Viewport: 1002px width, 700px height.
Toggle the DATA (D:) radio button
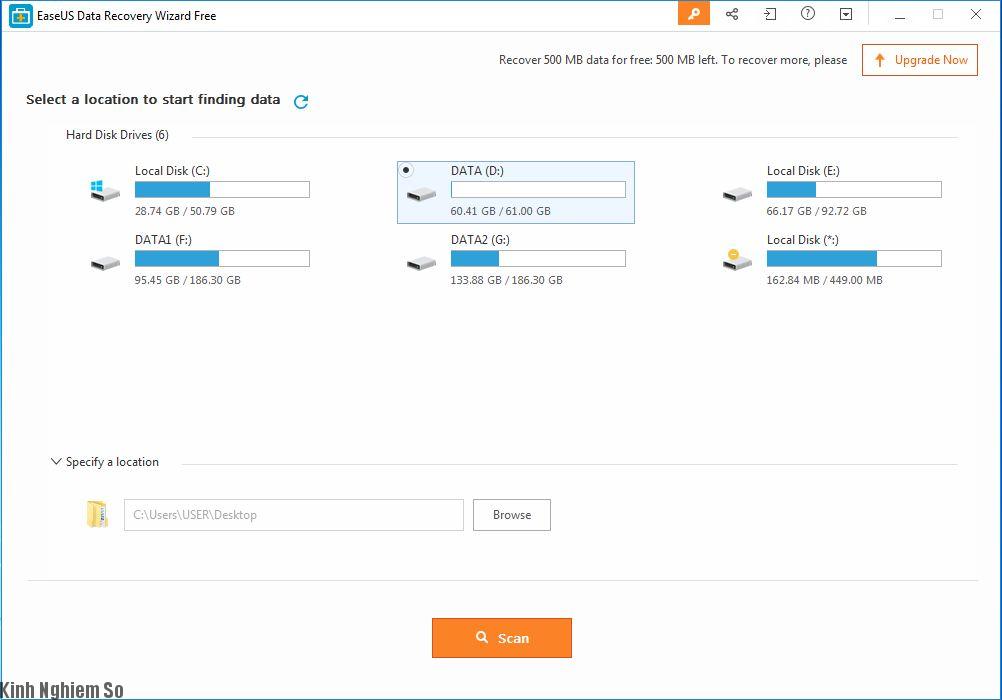tap(406, 170)
